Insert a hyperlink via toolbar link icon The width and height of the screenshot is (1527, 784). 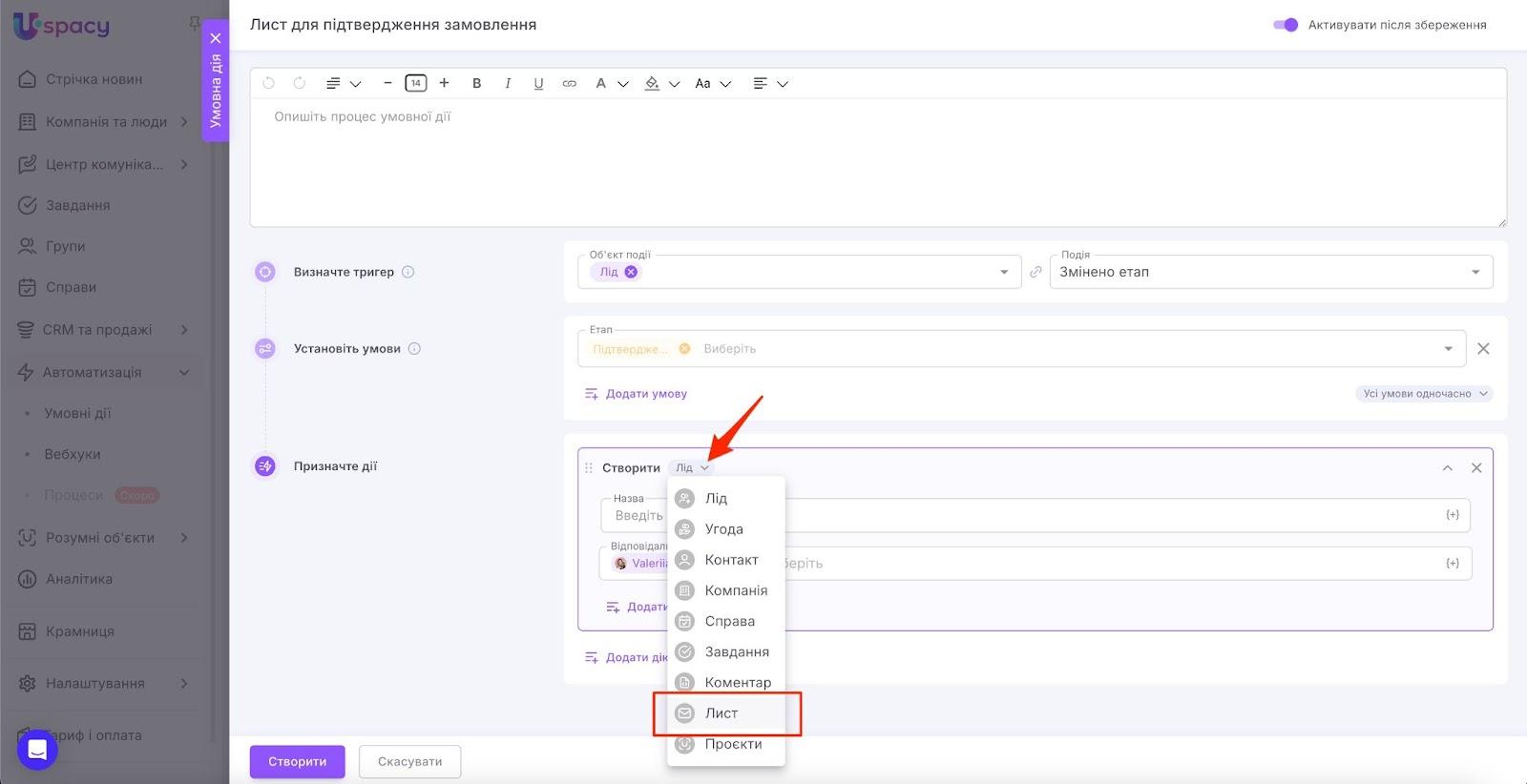(x=569, y=83)
